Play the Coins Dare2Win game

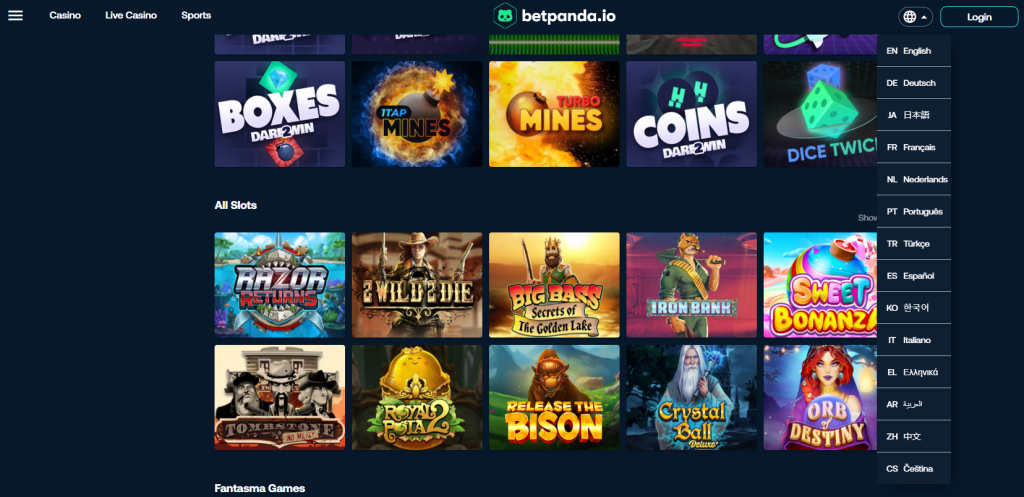pos(691,114)
